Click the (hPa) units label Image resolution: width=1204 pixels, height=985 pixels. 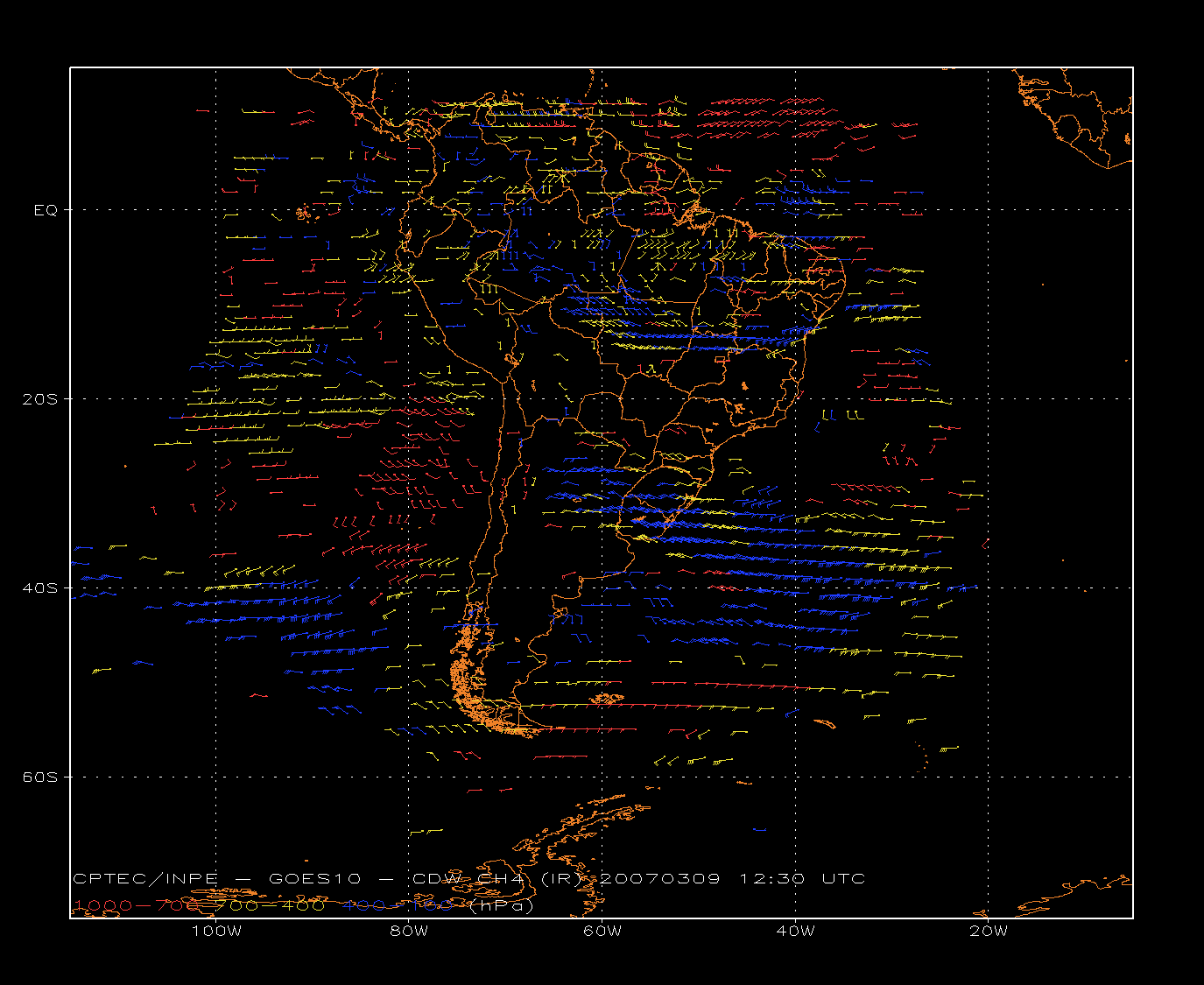click(502, 905)
